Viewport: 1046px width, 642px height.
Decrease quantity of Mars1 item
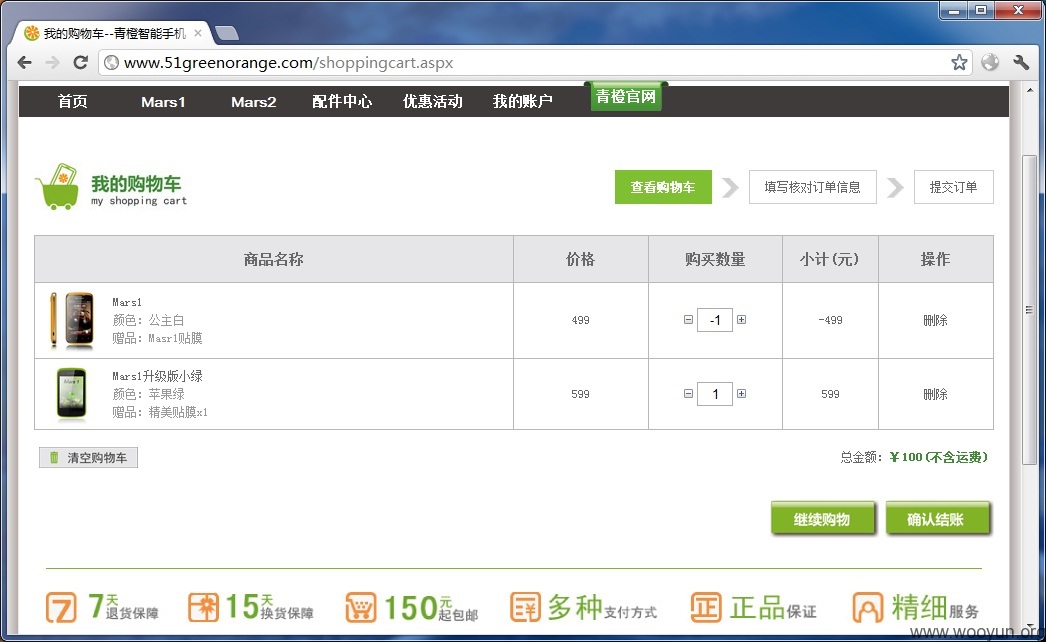click(688, 320)
